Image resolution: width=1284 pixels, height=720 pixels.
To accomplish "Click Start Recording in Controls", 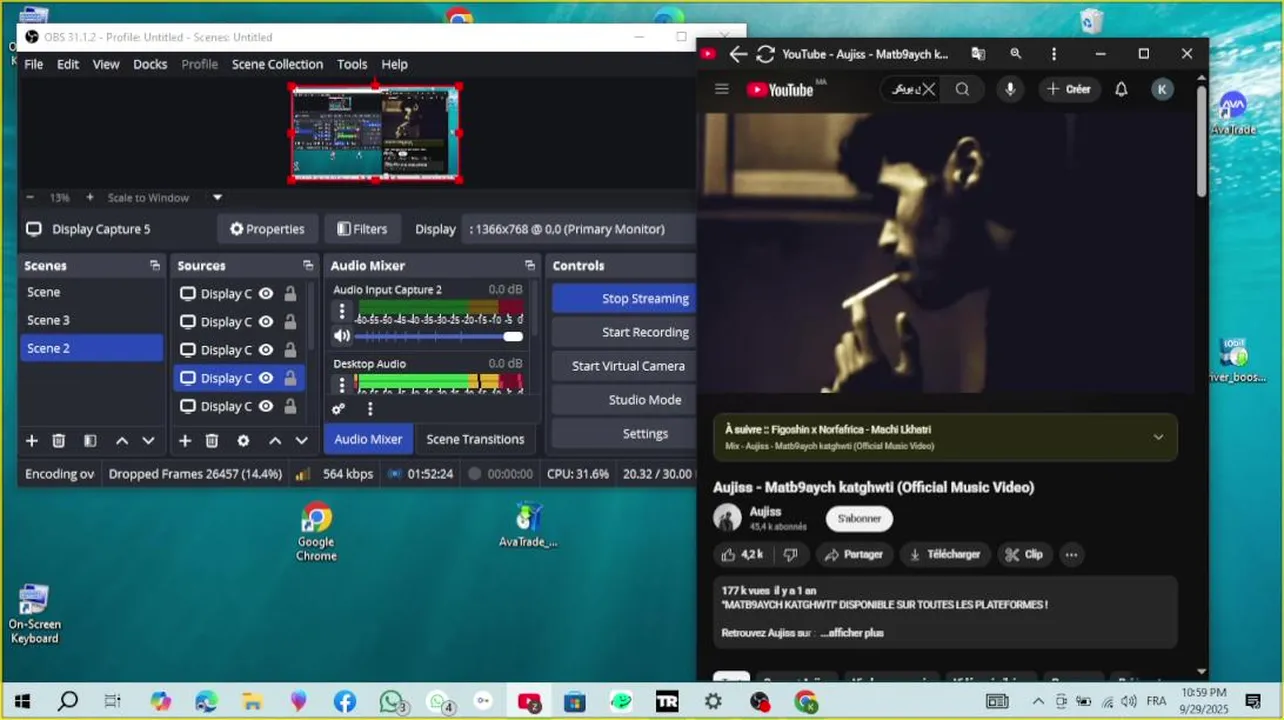I will pos(624,332).
